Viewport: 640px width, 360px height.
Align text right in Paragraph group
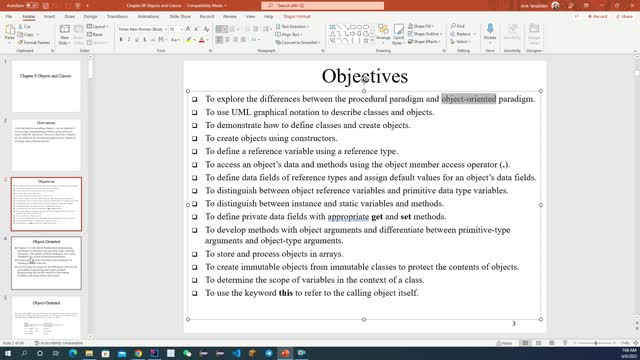click(236, 40)
